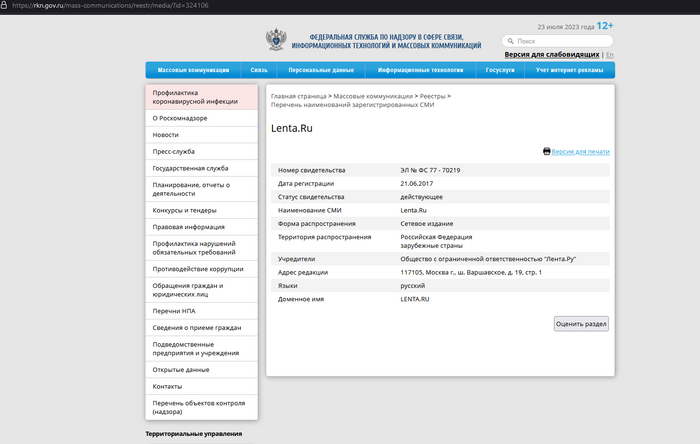The width and height of the screenshot is (700, 444).
Task: Open the Учет интернет-рекламы menu
Action: (x=568, y=70)
